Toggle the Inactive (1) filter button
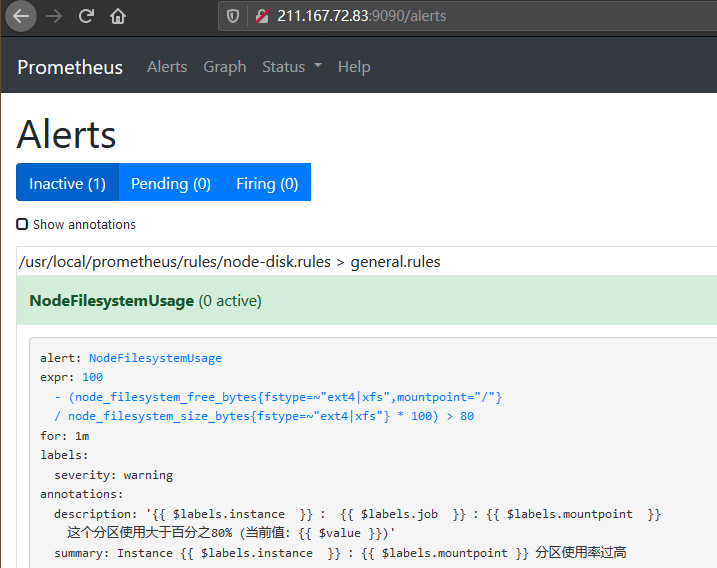This screenshot has width=717, height=568. point(67,183)
